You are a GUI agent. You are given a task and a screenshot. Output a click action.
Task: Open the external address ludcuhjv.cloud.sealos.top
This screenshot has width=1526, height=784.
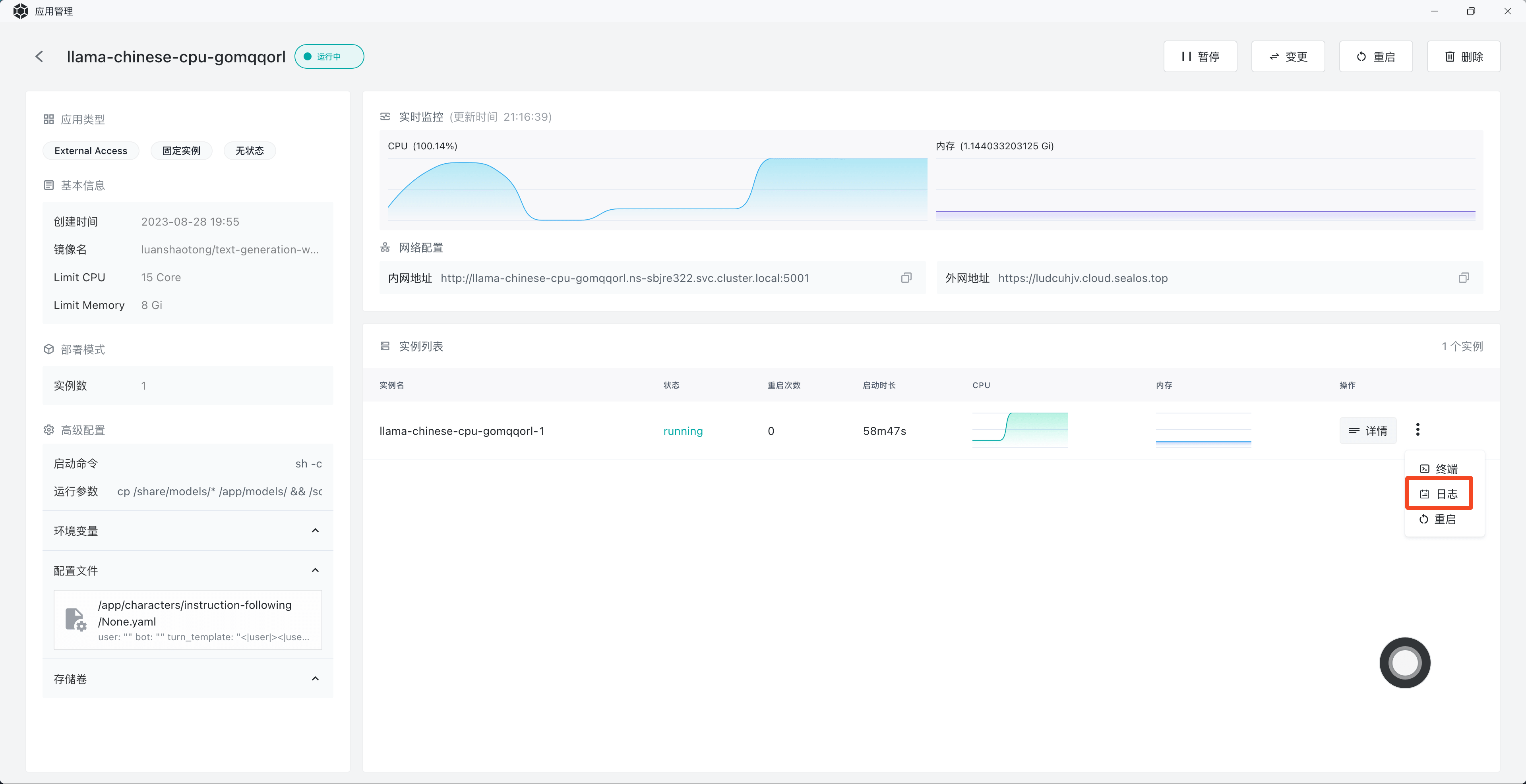[x=1082, y=278]
